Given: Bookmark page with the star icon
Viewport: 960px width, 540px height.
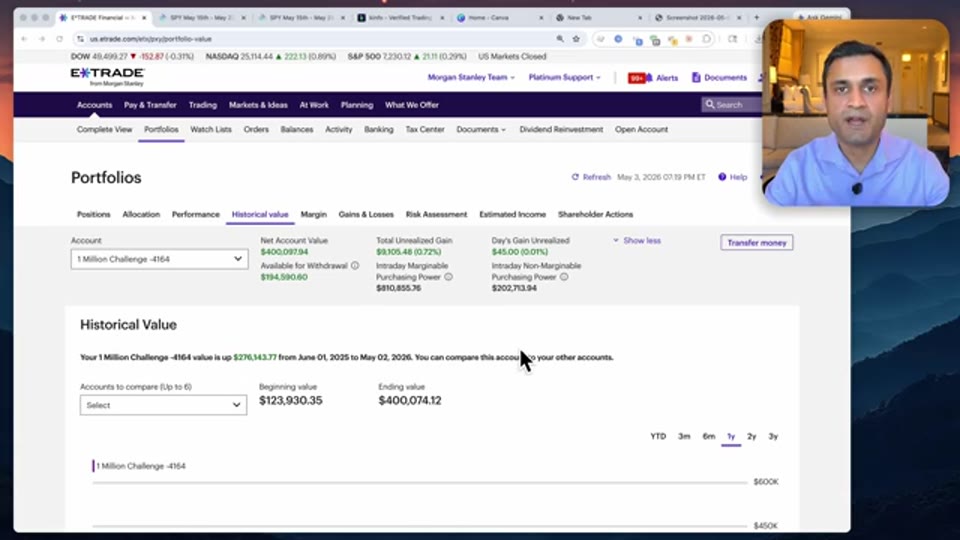Looking at the screenshot, I should pyautogui.click(x=576, y=39).
